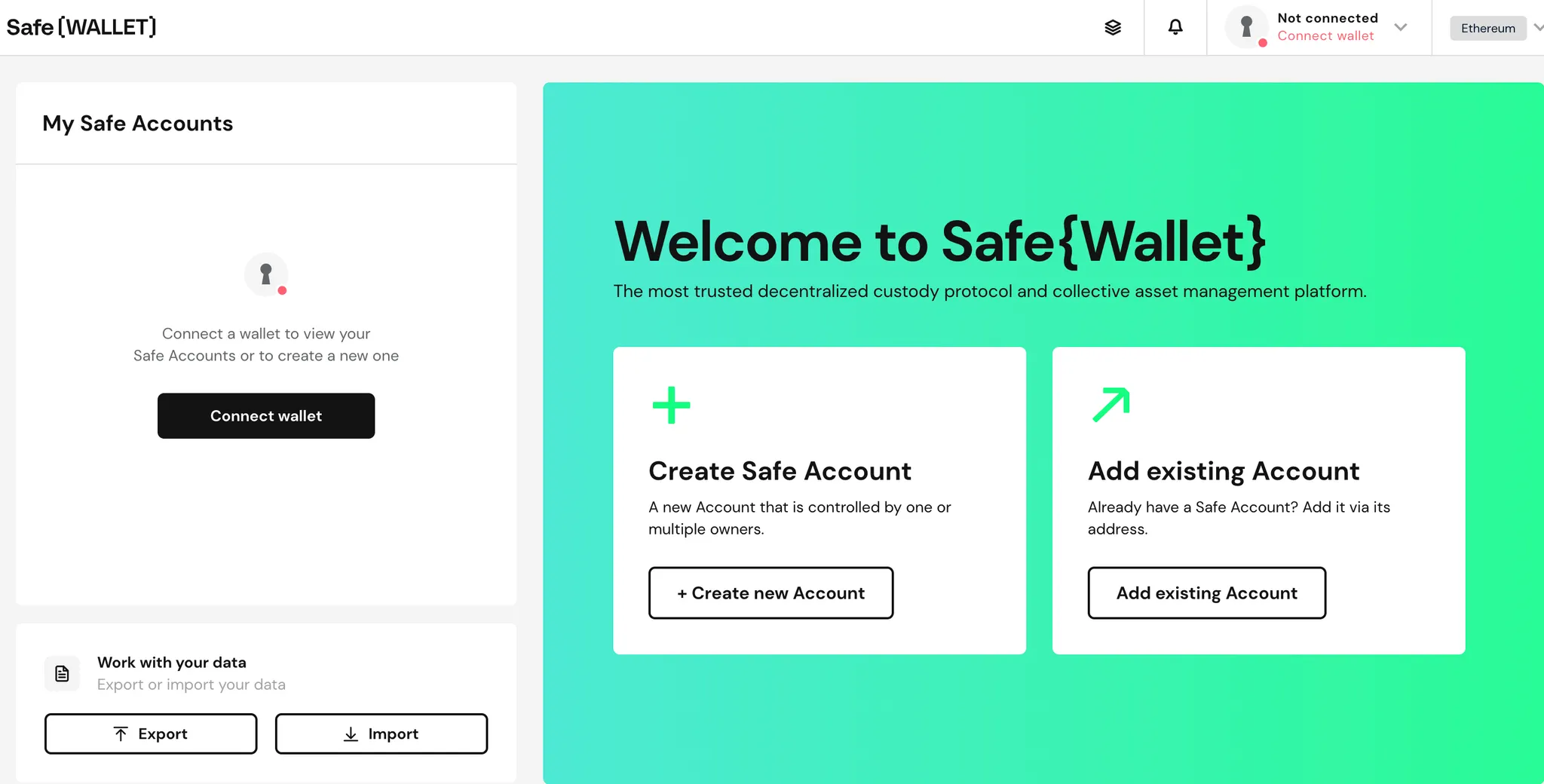Click the Import data button
1544x784 pixels.
point(381,733)
